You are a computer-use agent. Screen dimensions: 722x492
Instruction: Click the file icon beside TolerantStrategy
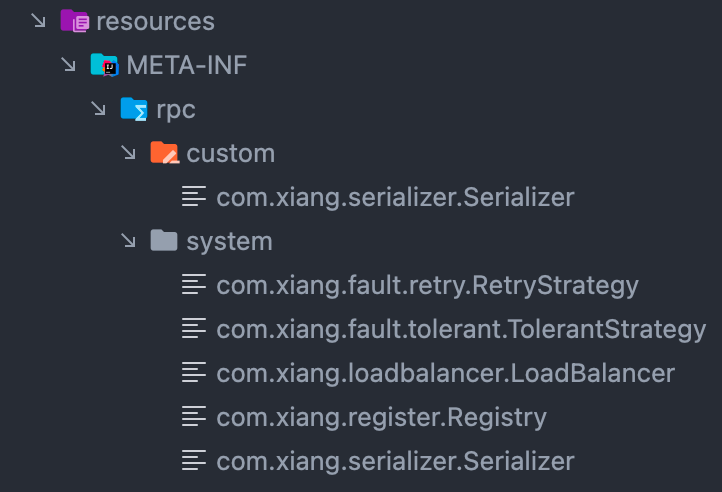click(194, 329)
